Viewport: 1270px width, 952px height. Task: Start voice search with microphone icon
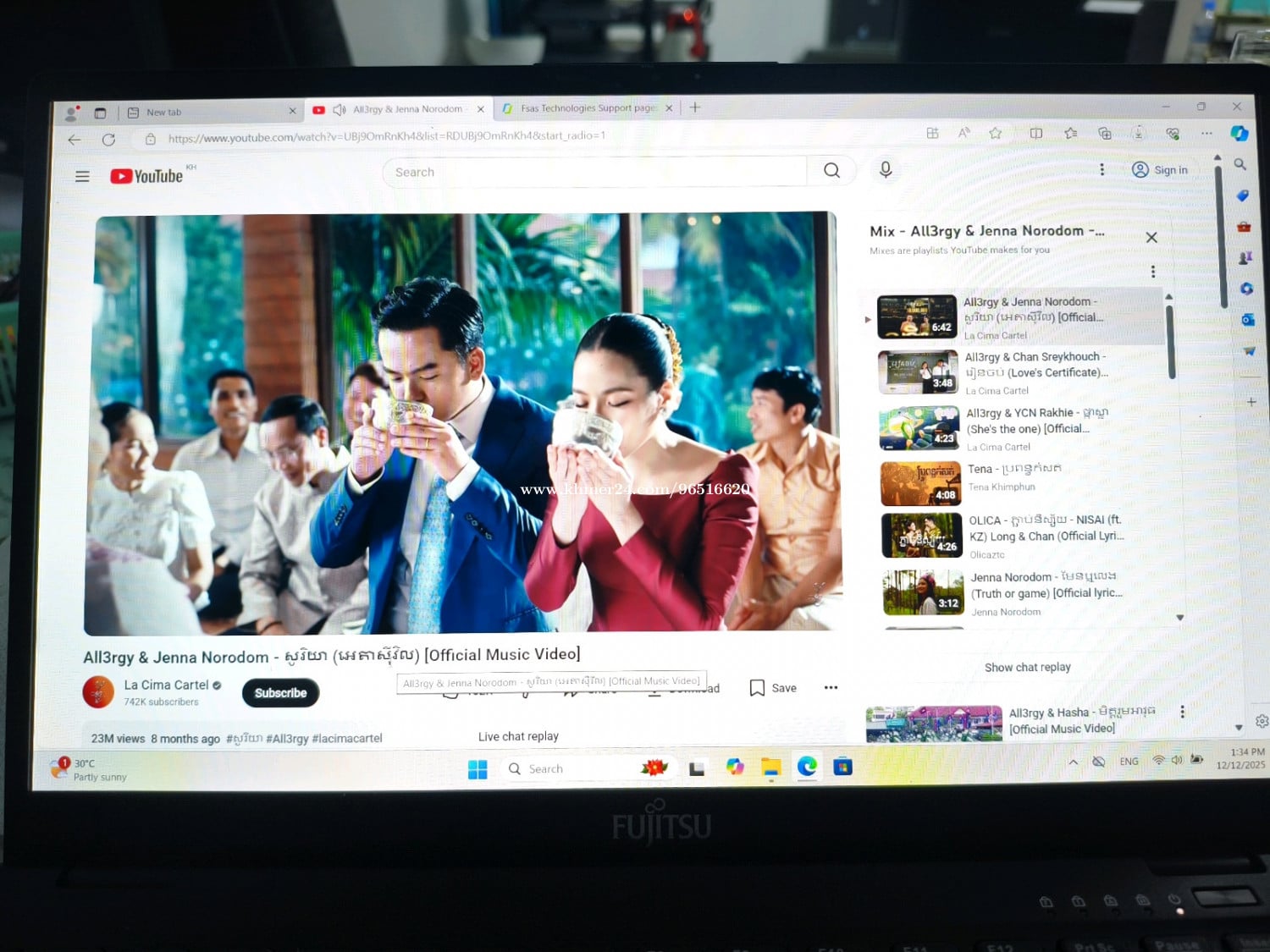886,170
